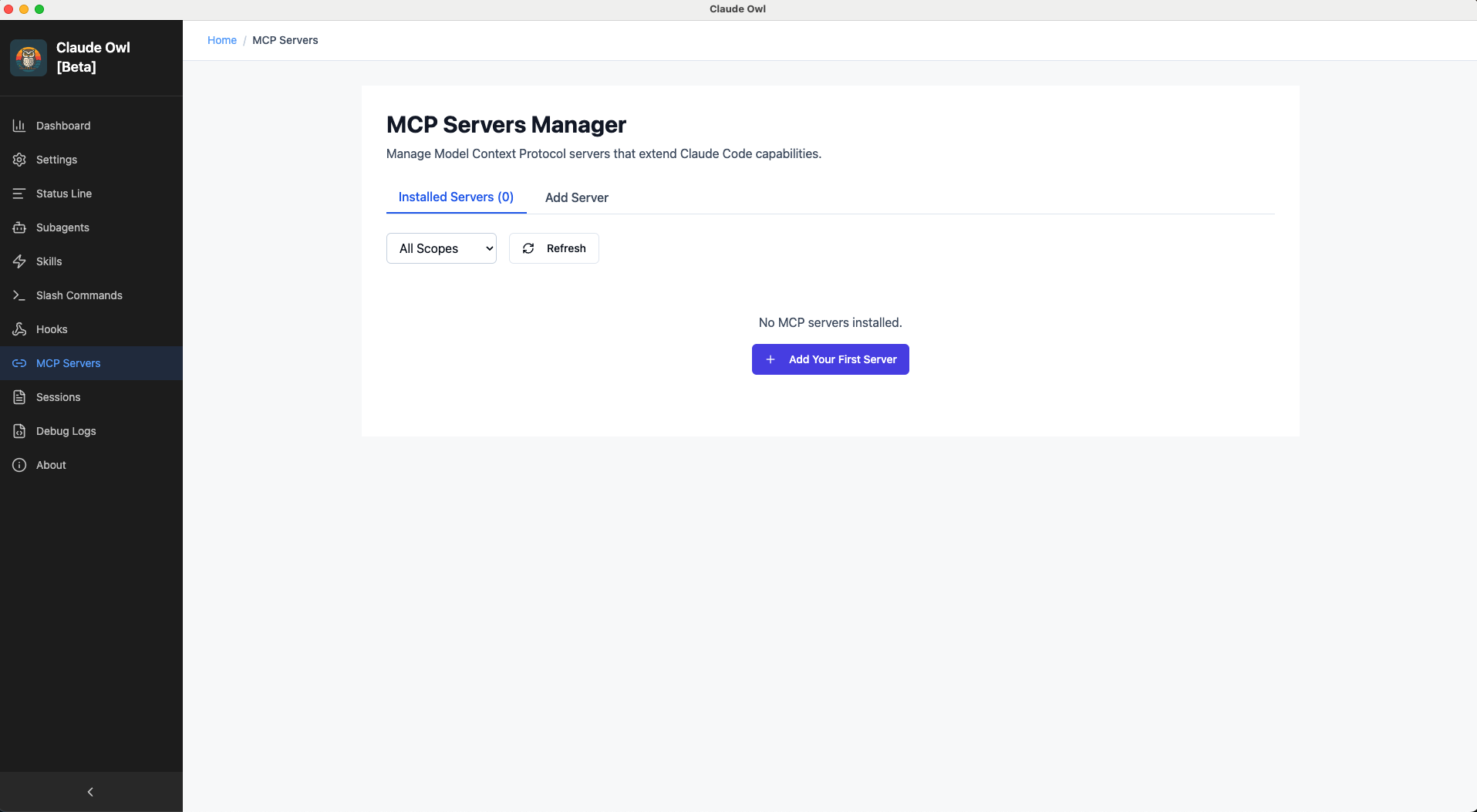
Task: Click the Hooks icon in sidebar
Action: click(x=19, y=329)
